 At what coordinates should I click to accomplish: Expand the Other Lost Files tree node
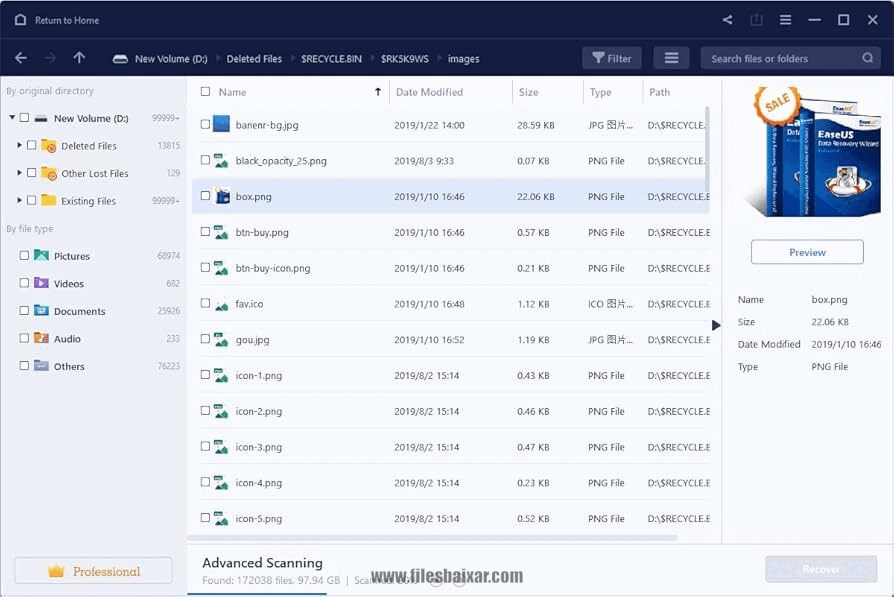pyautogui.click(x=19, y=173)
